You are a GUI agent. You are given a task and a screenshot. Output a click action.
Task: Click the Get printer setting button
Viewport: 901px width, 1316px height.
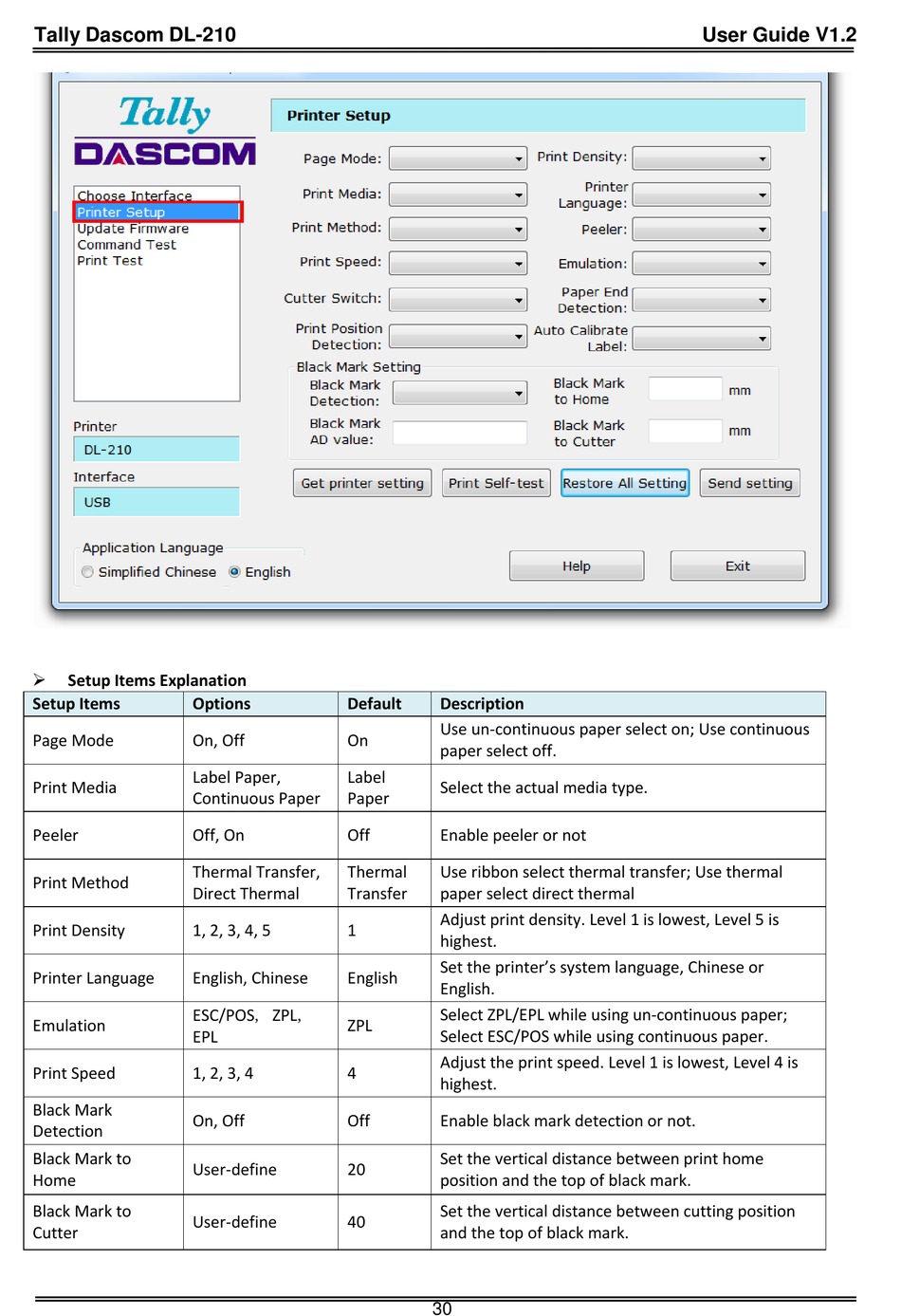(x=362, y=483)
